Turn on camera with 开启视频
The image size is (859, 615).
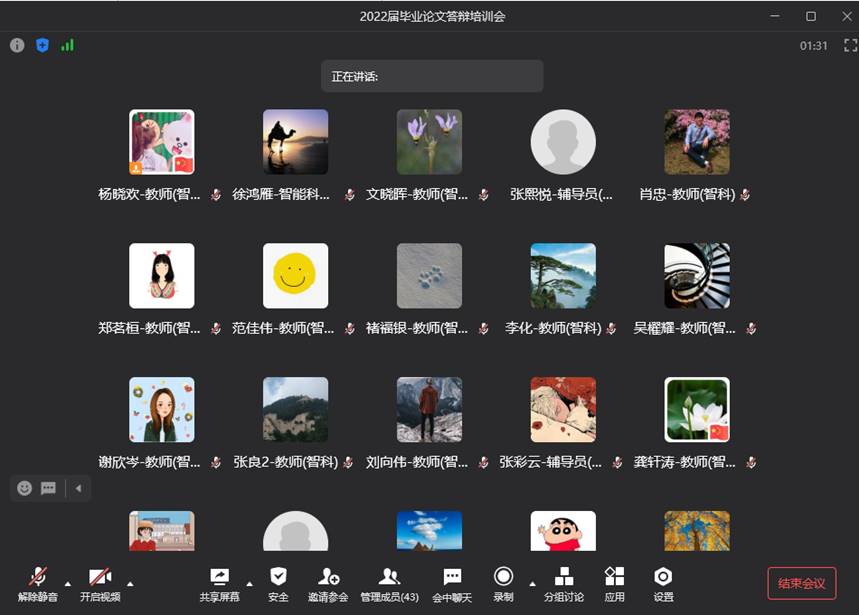click(x=100, y=583)
